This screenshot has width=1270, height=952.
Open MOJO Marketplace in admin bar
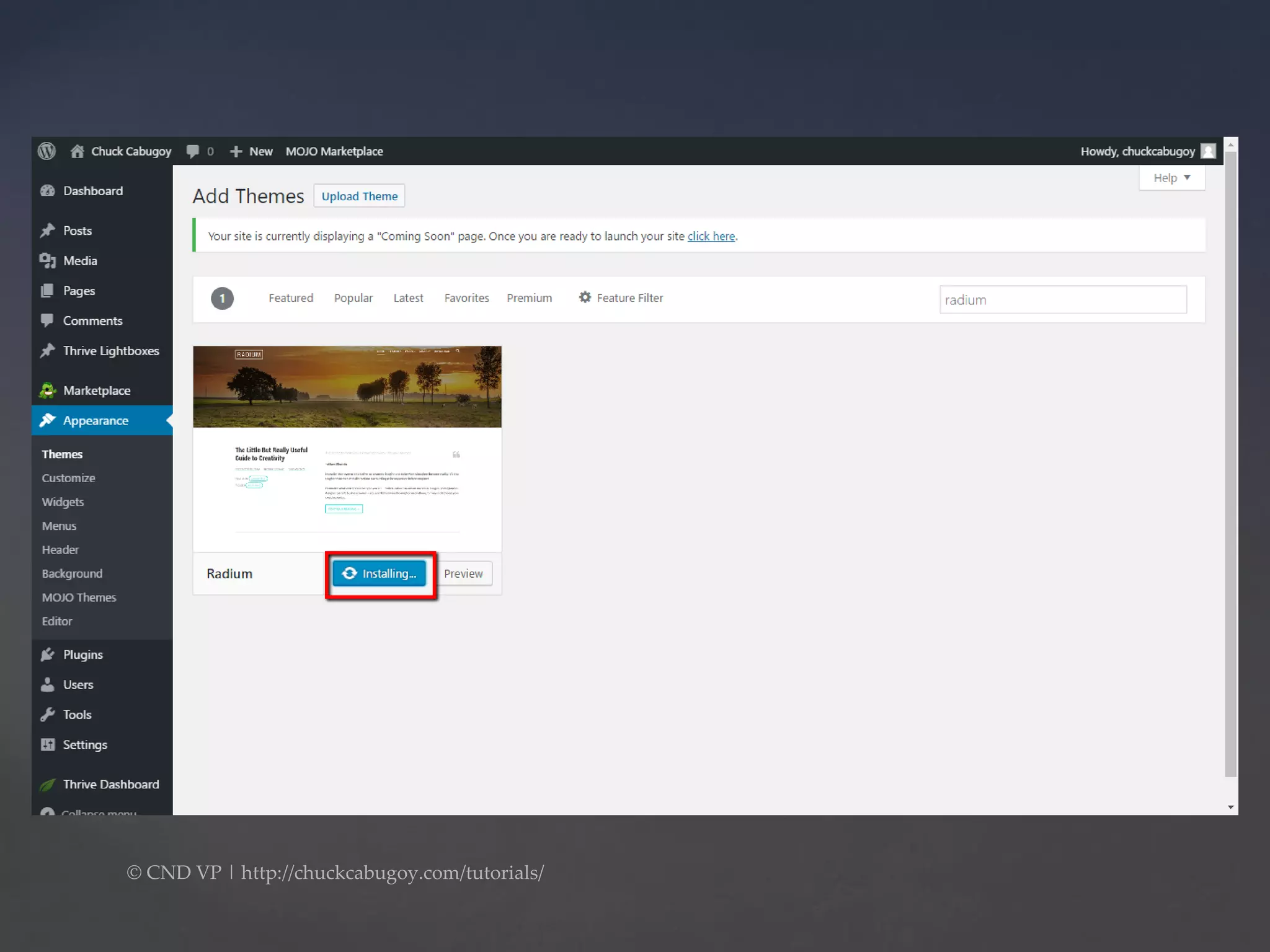[x=334, y=151]
